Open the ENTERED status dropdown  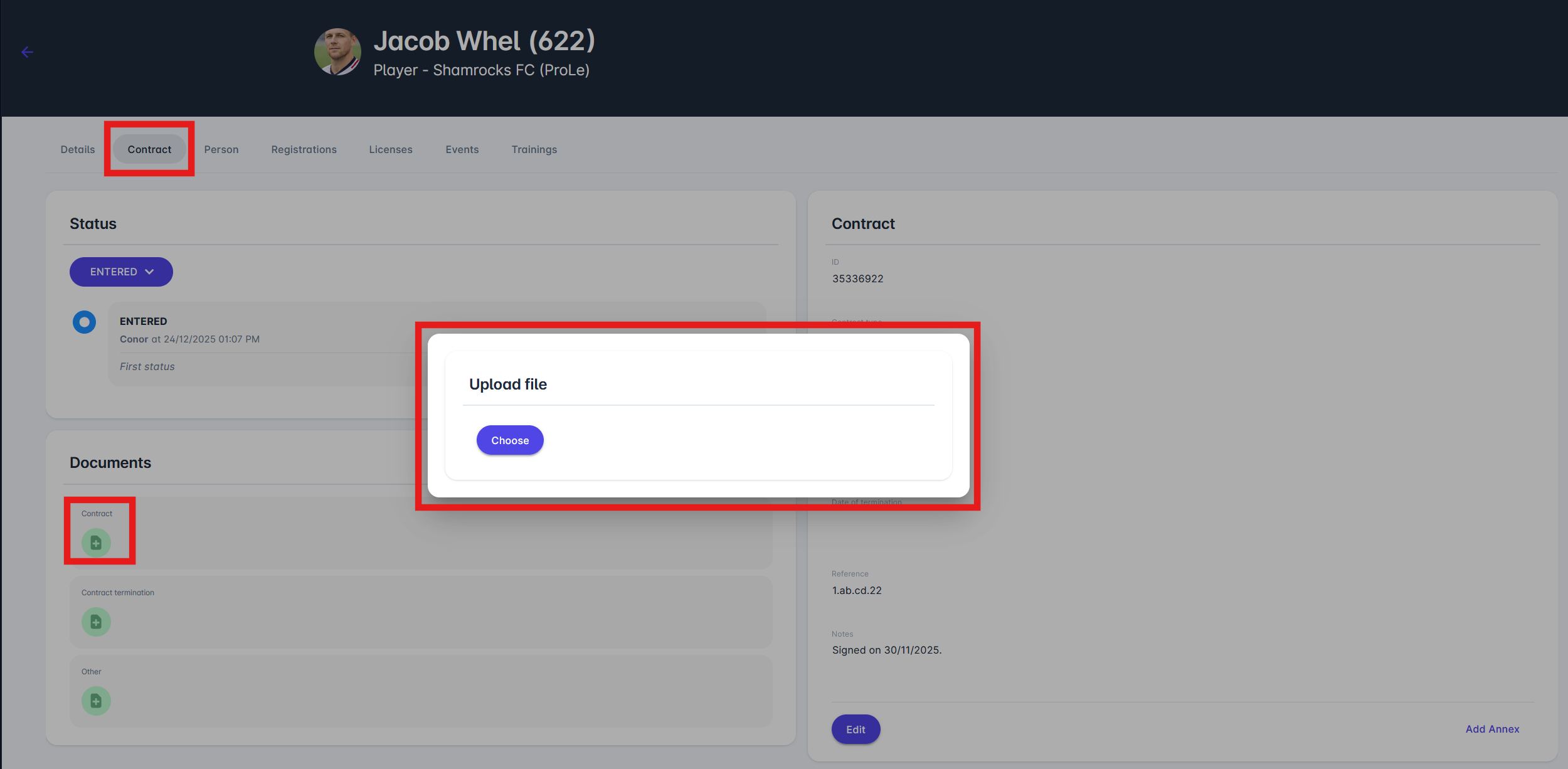121,272
